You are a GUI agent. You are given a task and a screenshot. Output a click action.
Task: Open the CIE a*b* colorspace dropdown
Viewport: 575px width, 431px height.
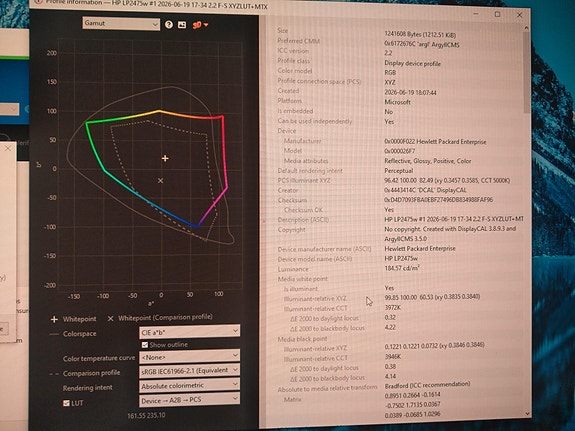pyautogui.click(x=189, y=332)
